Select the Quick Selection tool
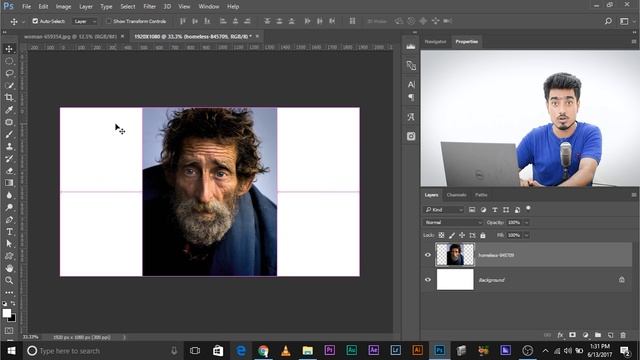640x360 pixels. click(9, 86)
